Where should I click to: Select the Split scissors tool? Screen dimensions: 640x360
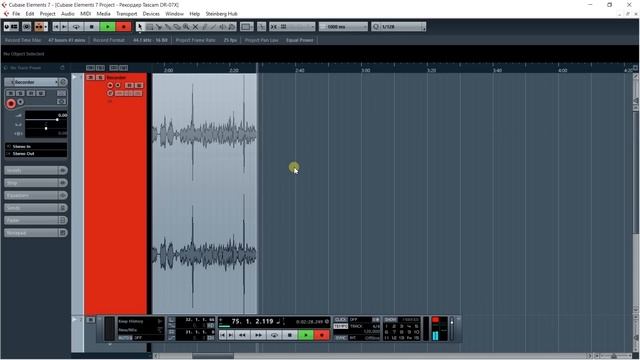pos(159,27)
